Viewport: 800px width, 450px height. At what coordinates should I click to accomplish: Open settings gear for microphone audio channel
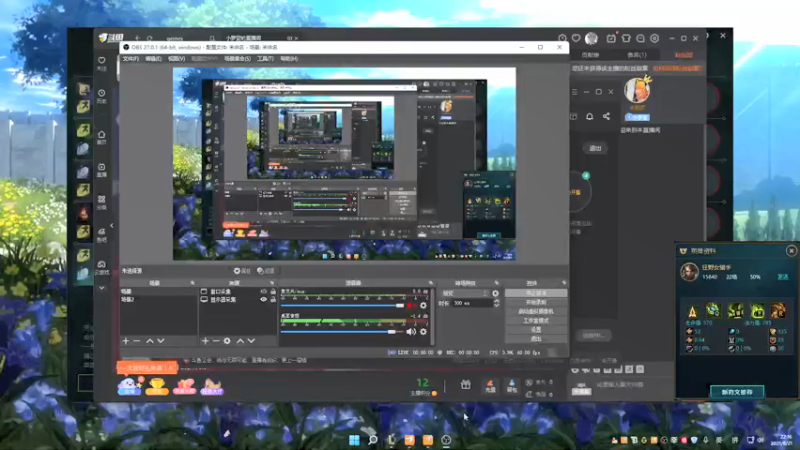(x=423, y=306)
